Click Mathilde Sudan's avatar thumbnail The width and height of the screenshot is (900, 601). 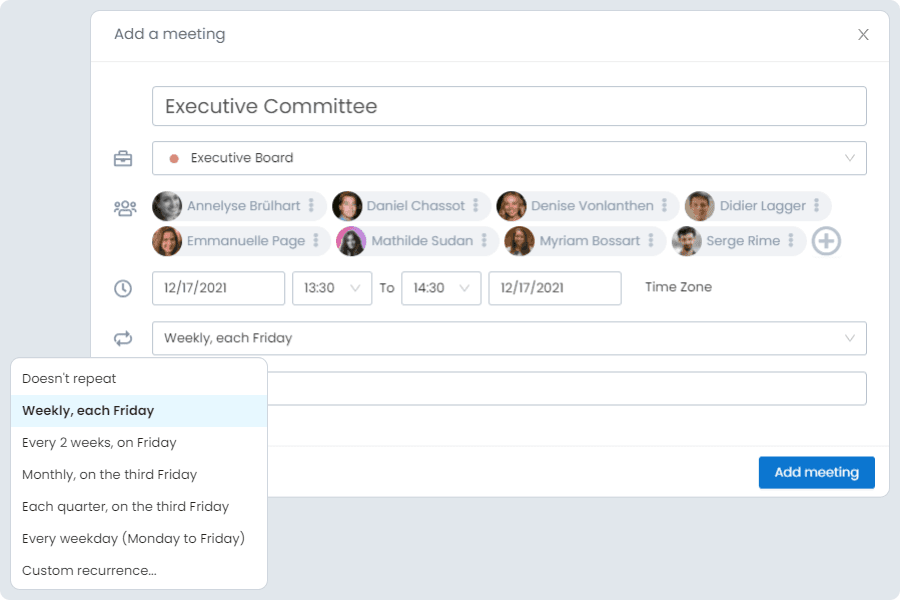coord(351,241)
